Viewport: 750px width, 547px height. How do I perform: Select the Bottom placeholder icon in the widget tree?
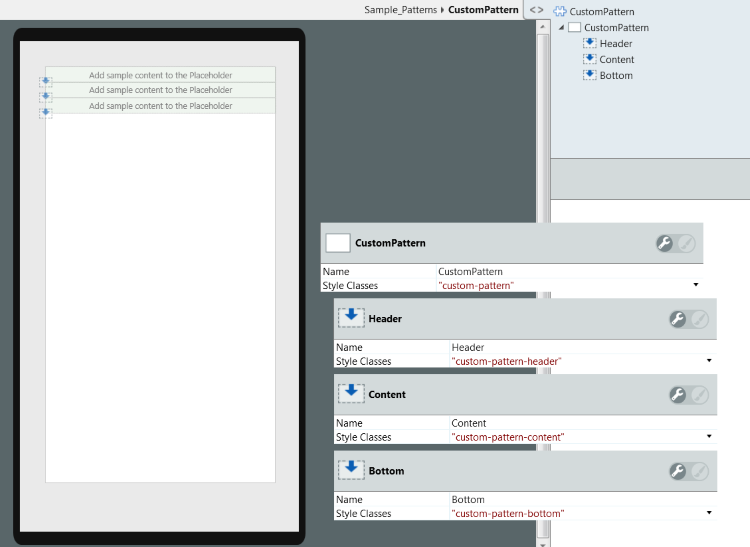coord(590,75)
